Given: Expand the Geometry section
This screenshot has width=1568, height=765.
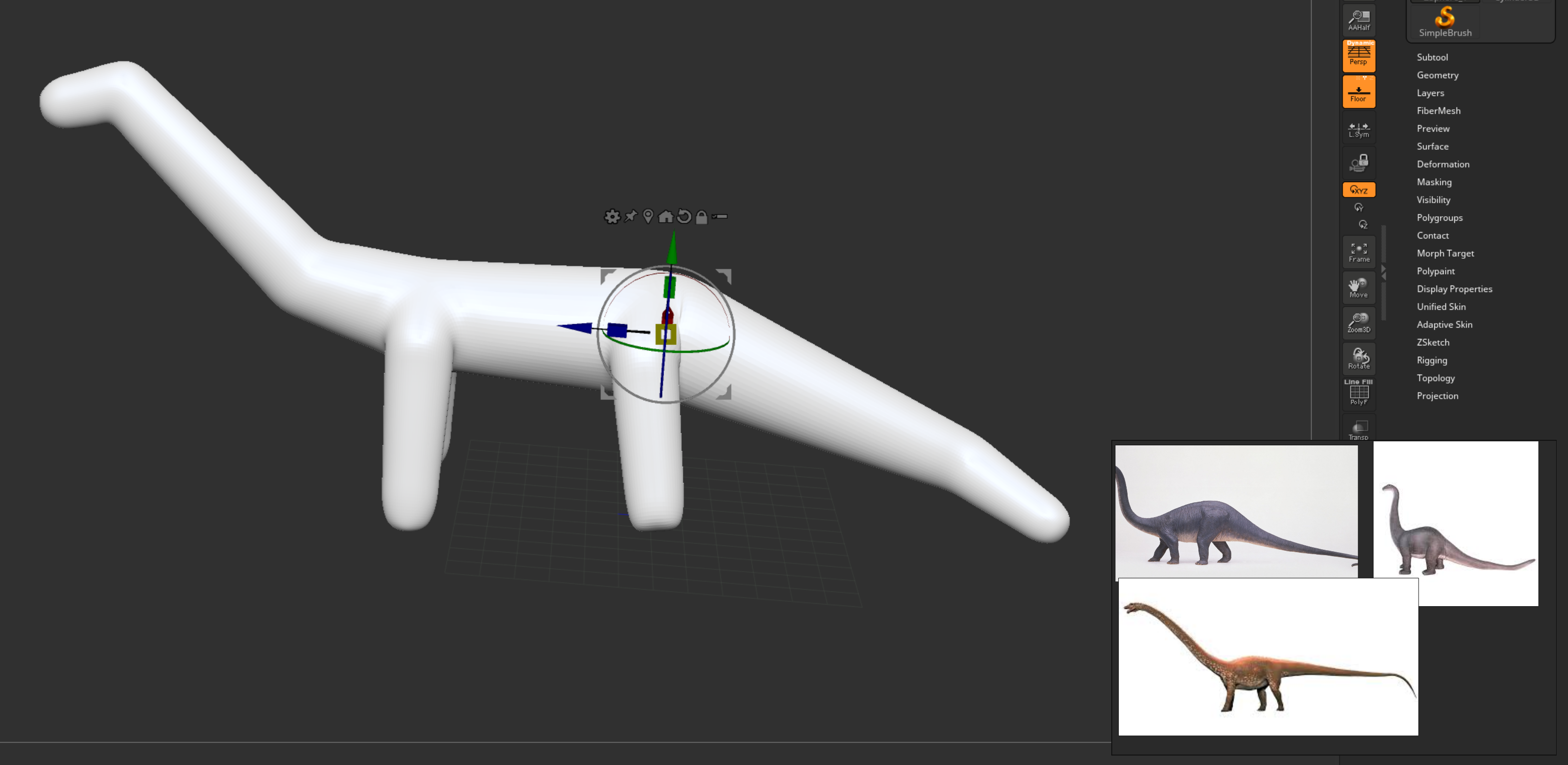Looking at the screenshot, I should [x=1437, y=75].
